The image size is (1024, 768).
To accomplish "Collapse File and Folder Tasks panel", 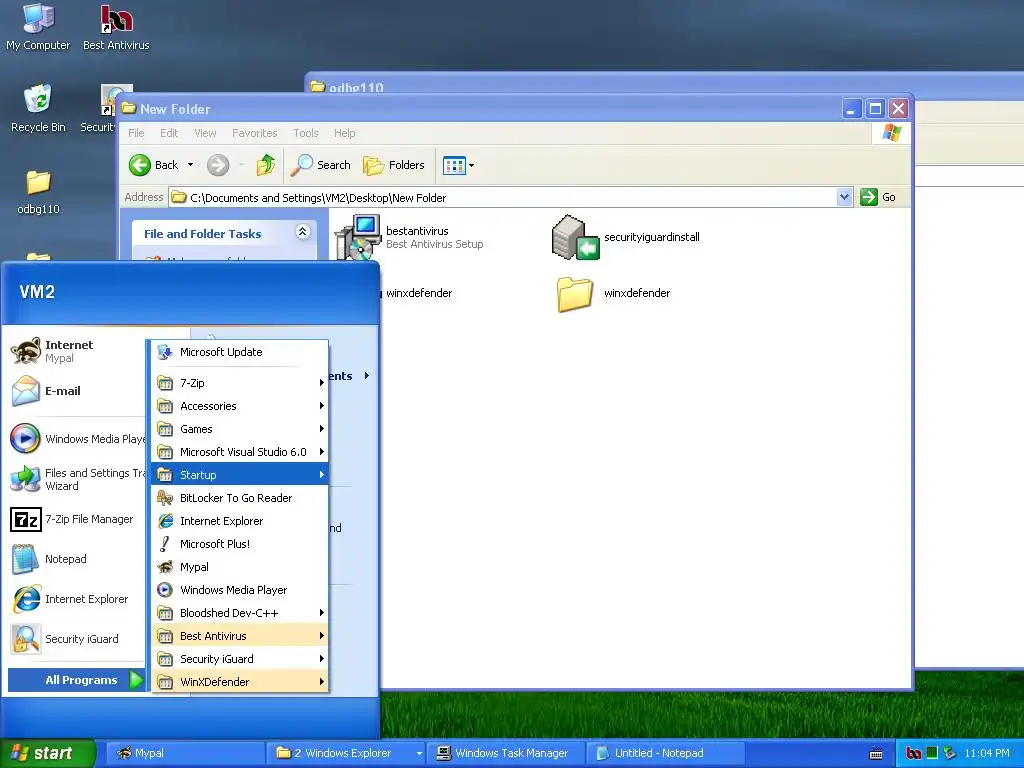I will click(302, 232).
